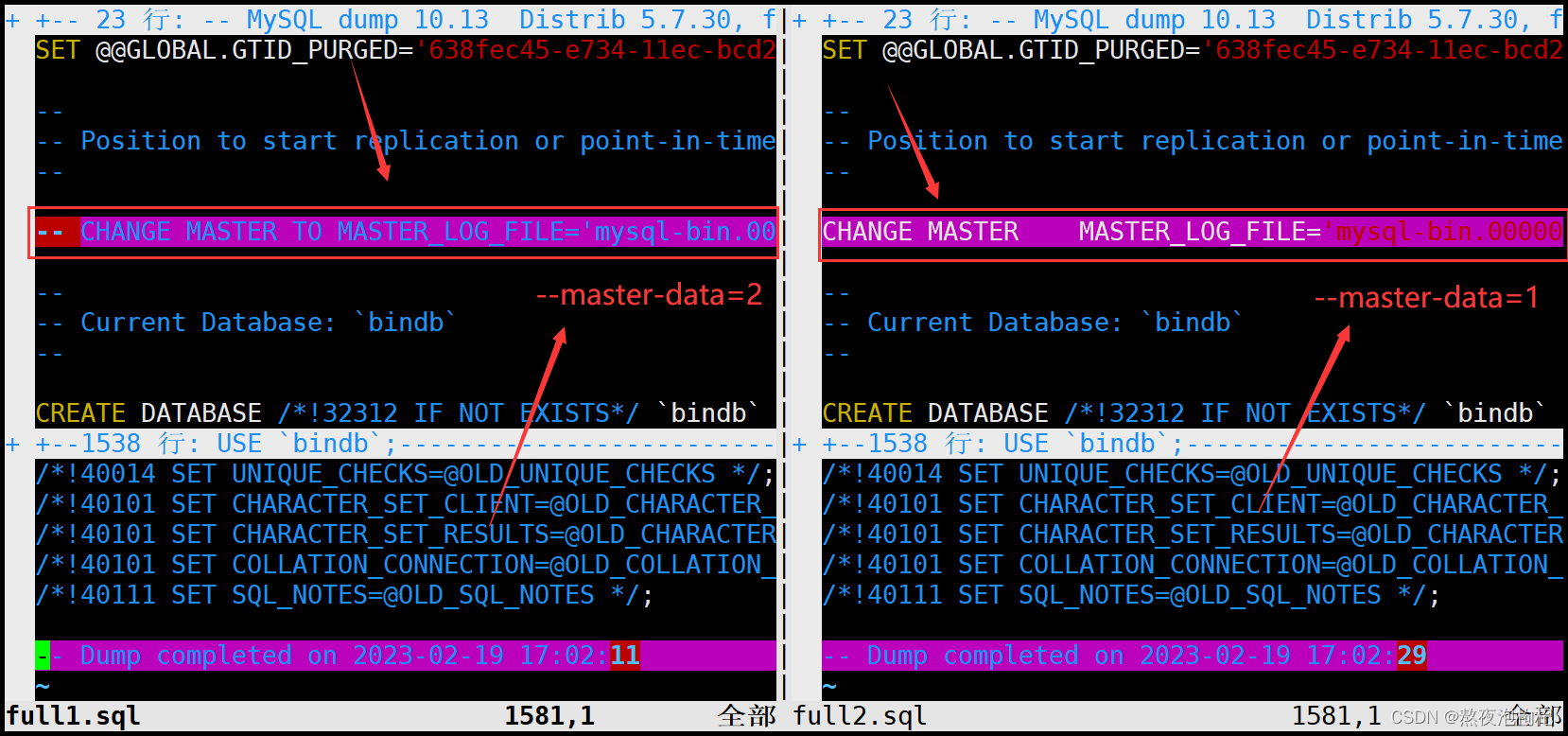This screenshot has height=736, width=1568.
Task: Click SET COLLATION_CONNECTION line in full1.sql
Action: tap(406, 565)
